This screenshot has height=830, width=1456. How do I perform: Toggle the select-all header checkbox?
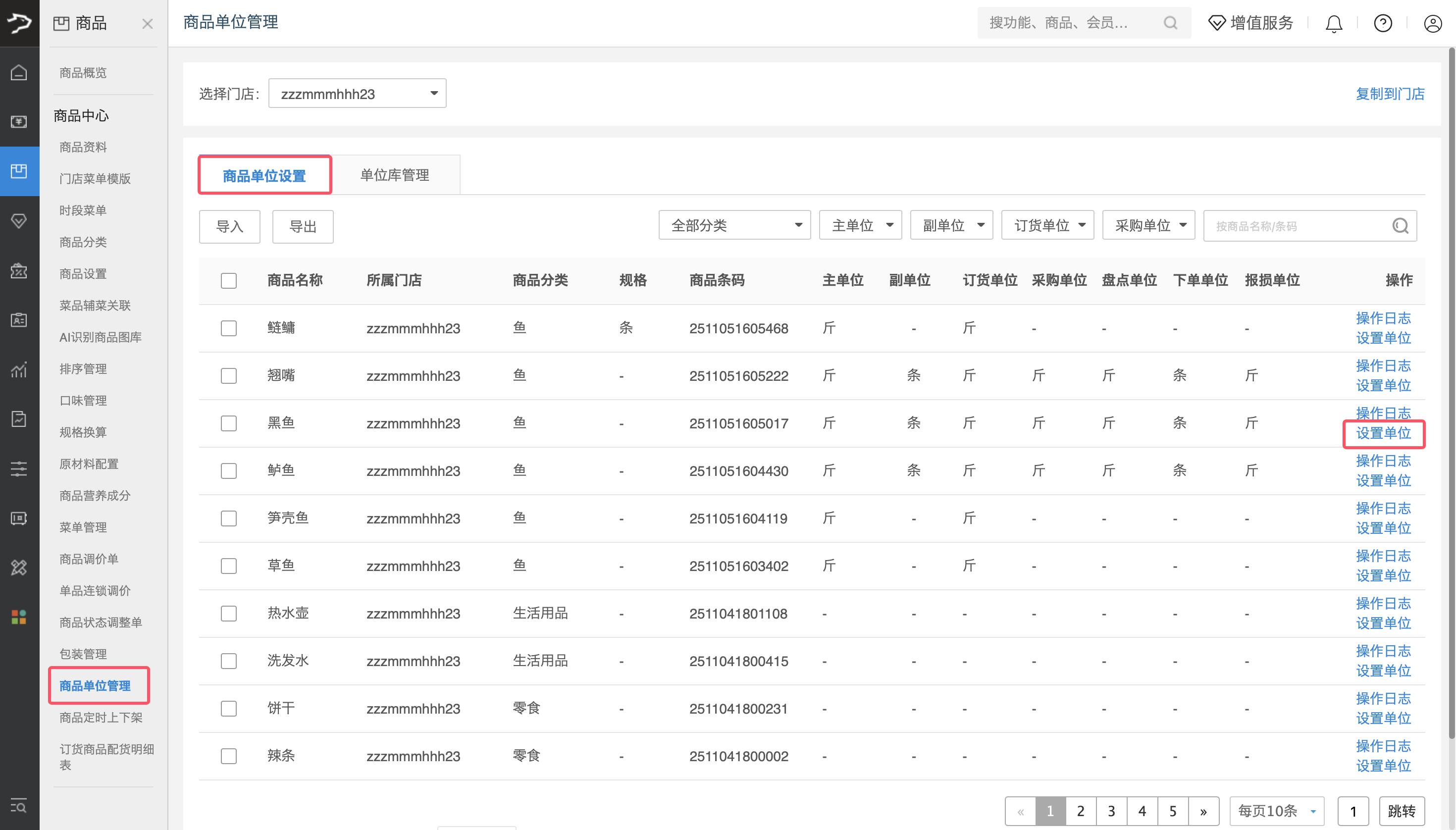click(229, 280)
